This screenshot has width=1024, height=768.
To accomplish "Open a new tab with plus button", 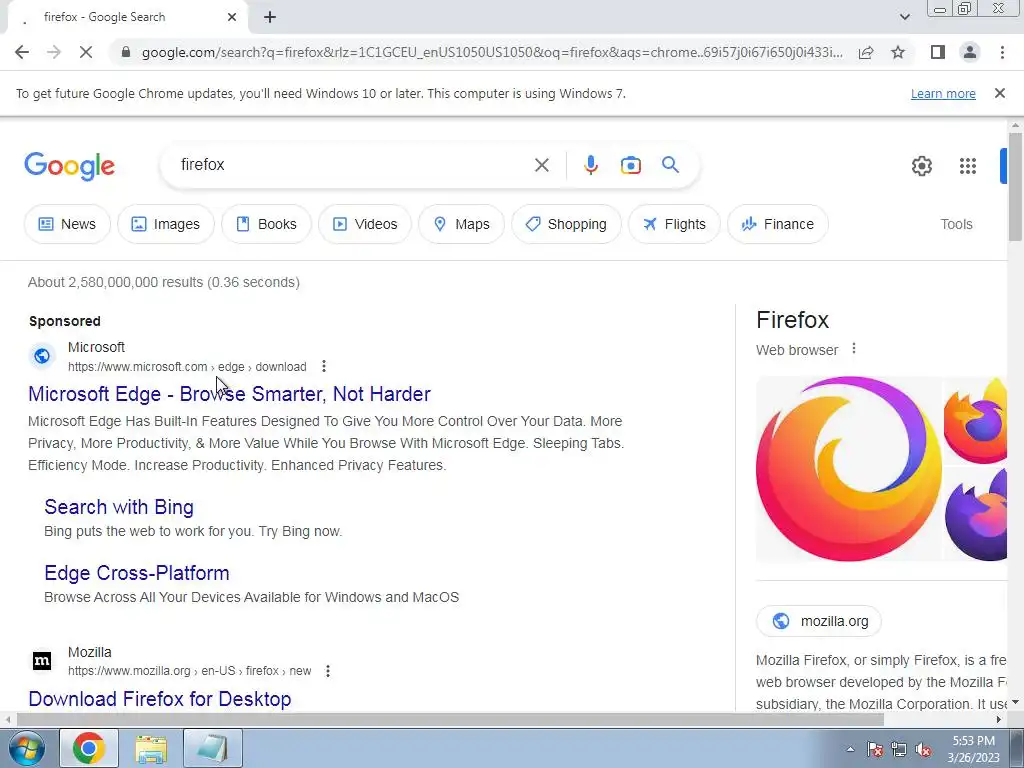I will click(270, 18).
